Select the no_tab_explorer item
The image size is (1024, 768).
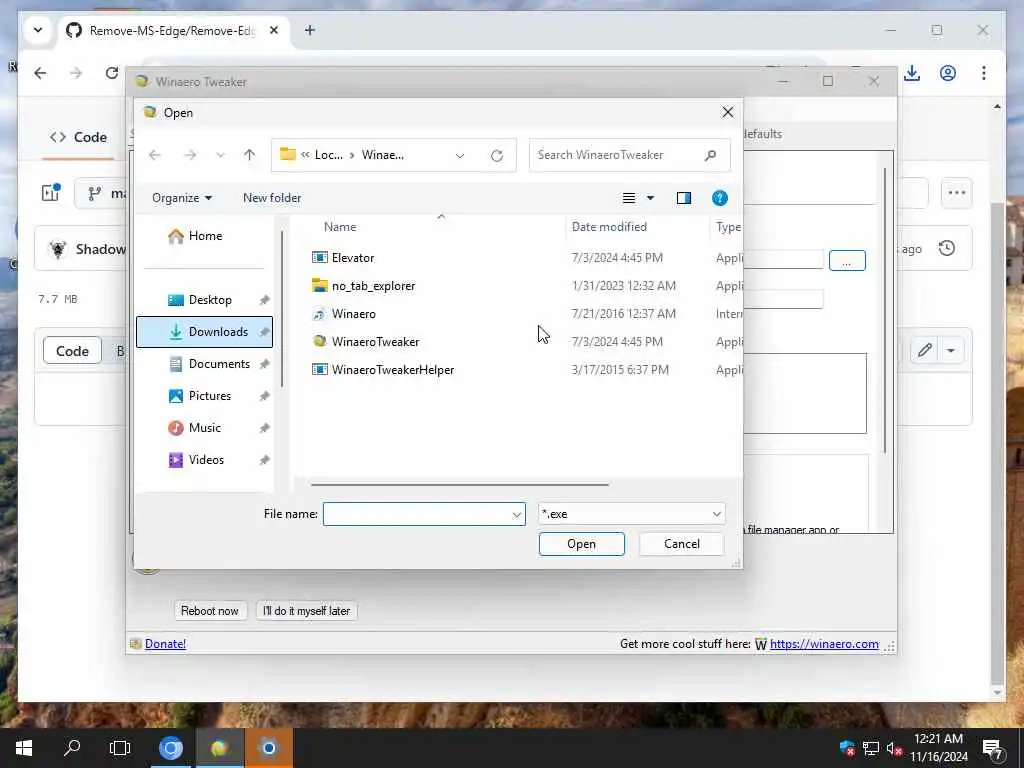373,286
